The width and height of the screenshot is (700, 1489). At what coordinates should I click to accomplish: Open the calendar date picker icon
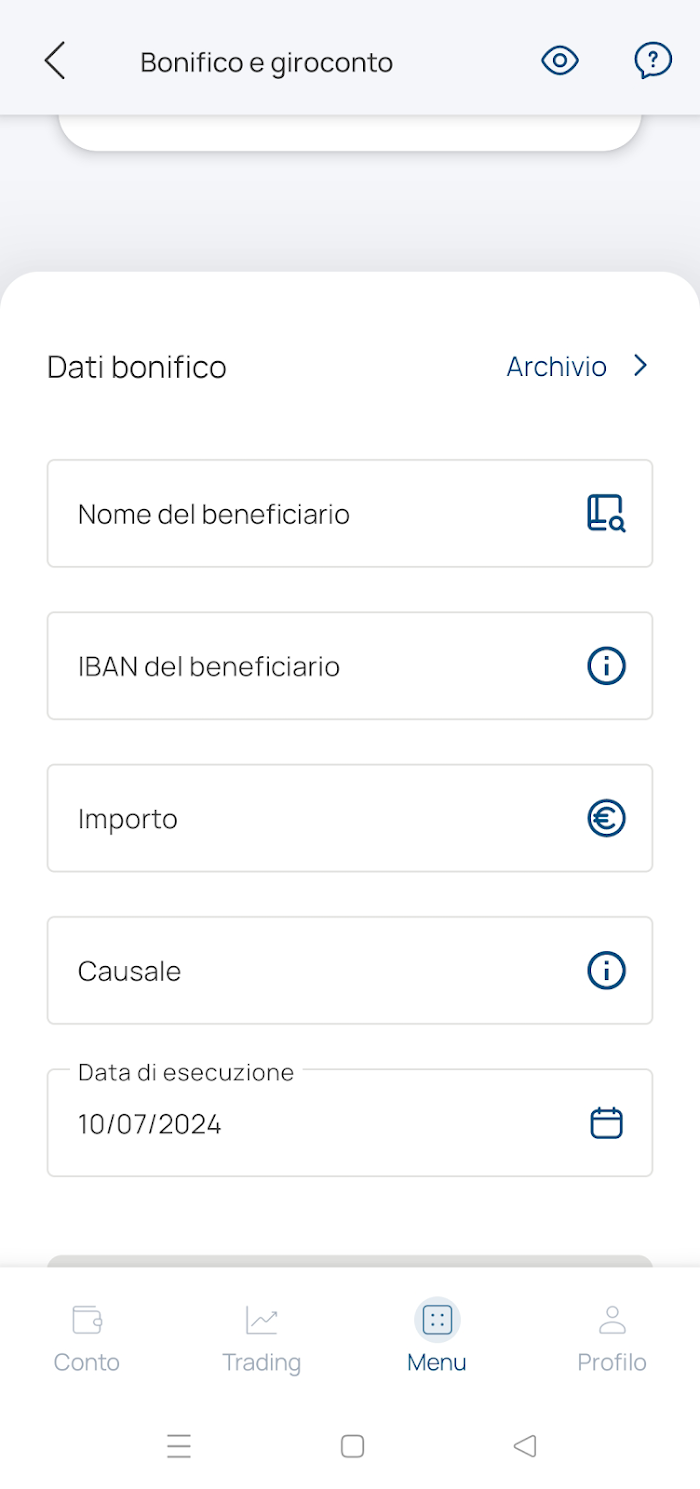[x=606, y=1123]
